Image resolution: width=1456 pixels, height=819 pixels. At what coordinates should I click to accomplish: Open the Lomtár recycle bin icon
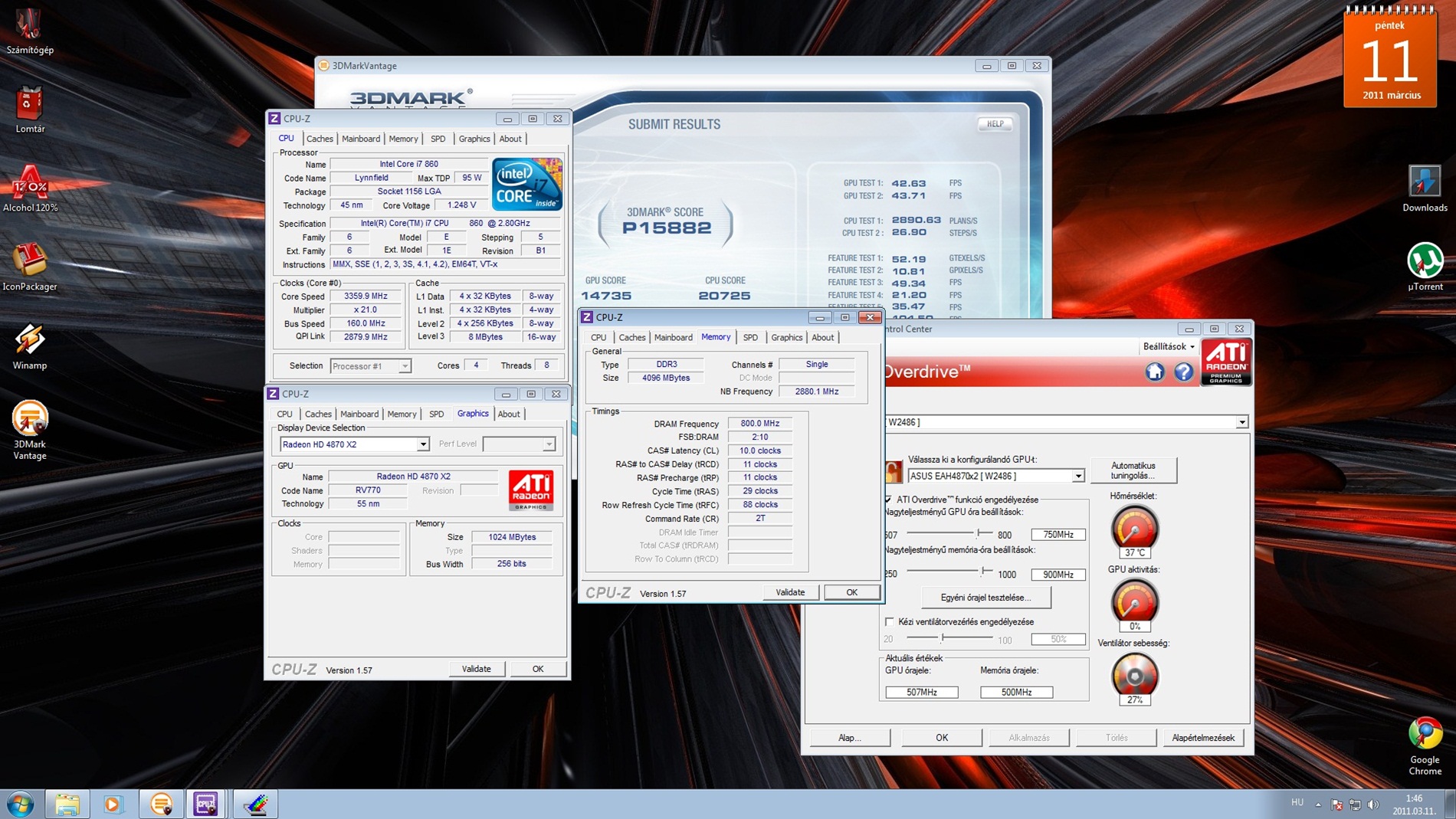click(30, 109)
